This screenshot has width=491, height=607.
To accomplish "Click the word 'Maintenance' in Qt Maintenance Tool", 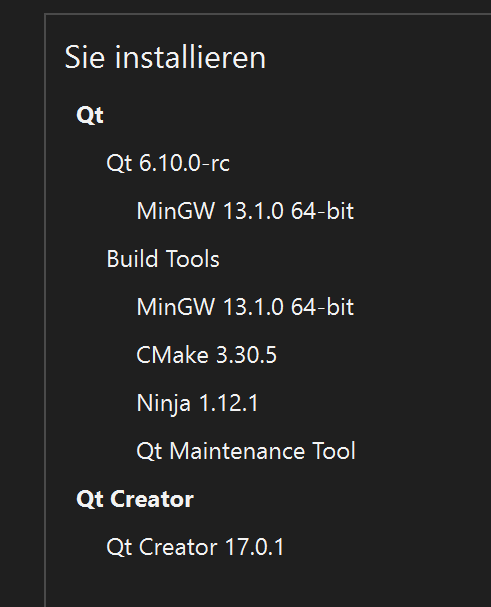I will click(237, 451).
